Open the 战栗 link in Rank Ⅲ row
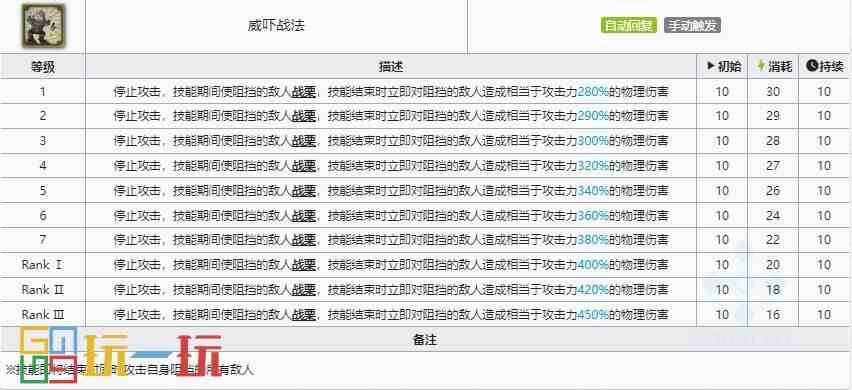 click(304, 314)
